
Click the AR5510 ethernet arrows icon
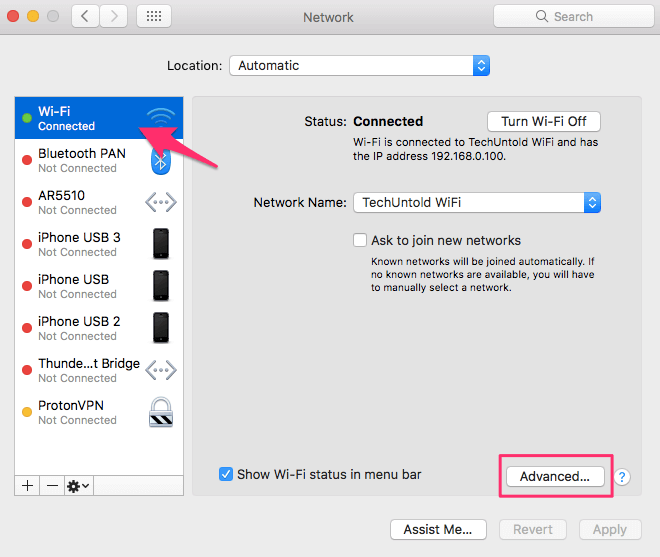tap(161, 203)
